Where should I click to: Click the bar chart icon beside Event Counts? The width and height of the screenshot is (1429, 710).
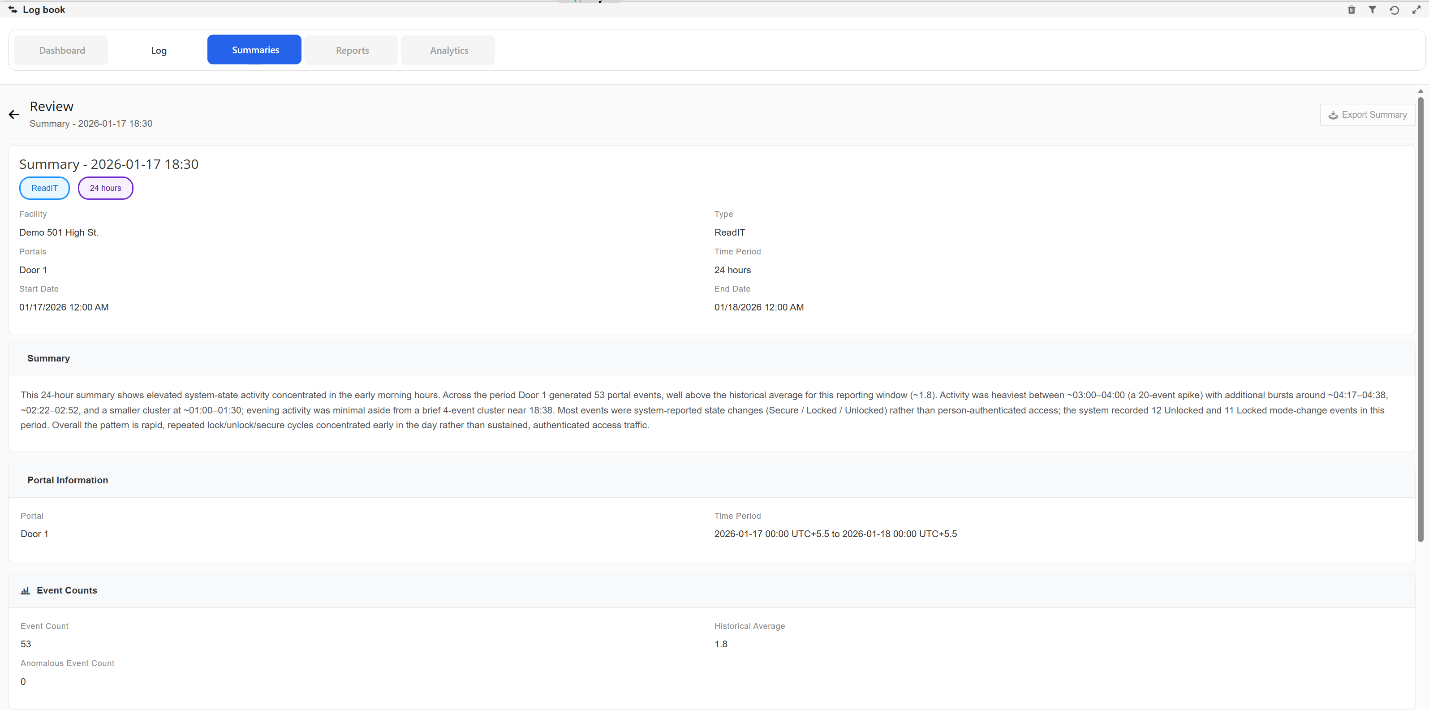tap(25, 590)
